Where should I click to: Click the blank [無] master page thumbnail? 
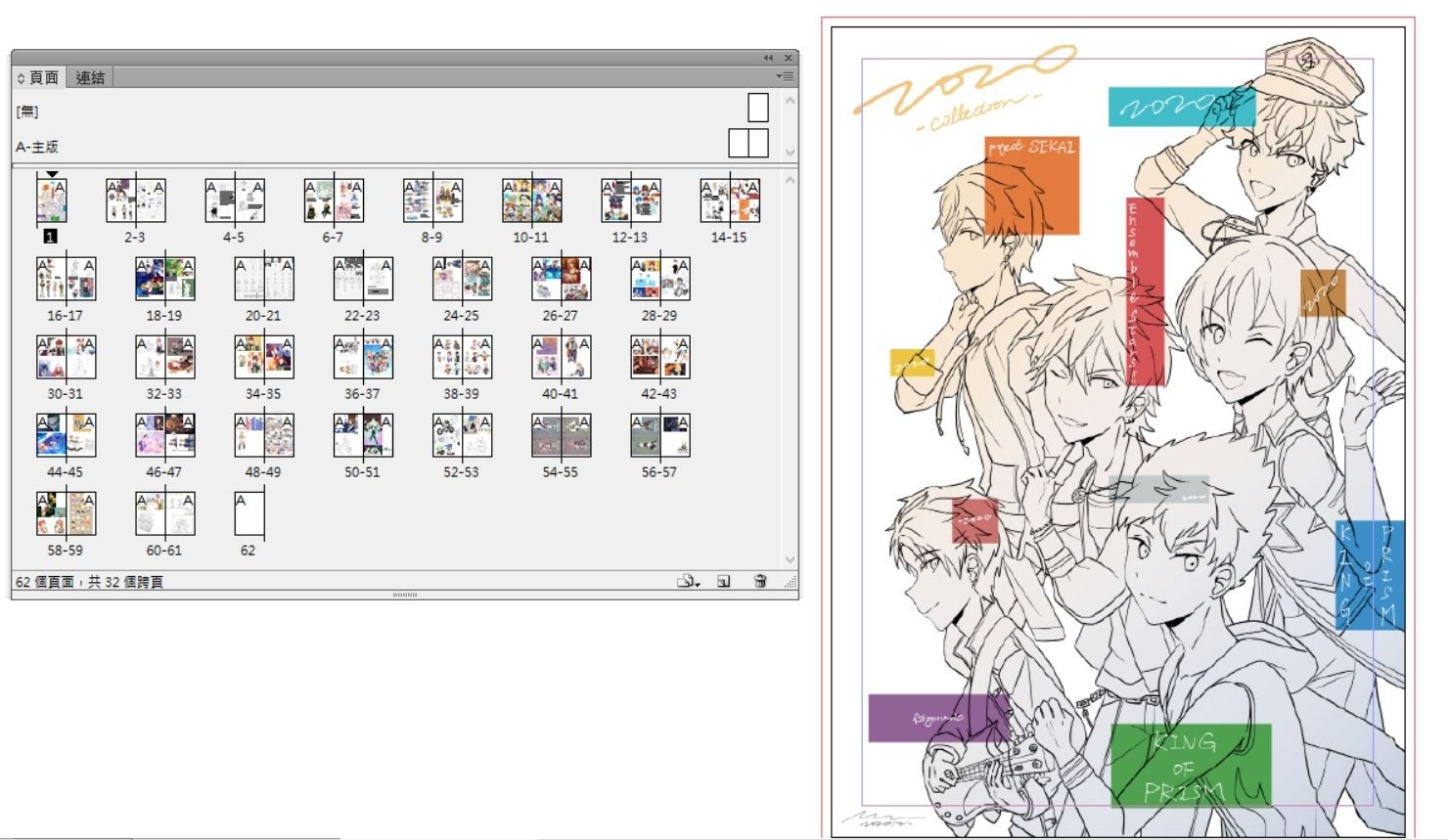point(757,108)
